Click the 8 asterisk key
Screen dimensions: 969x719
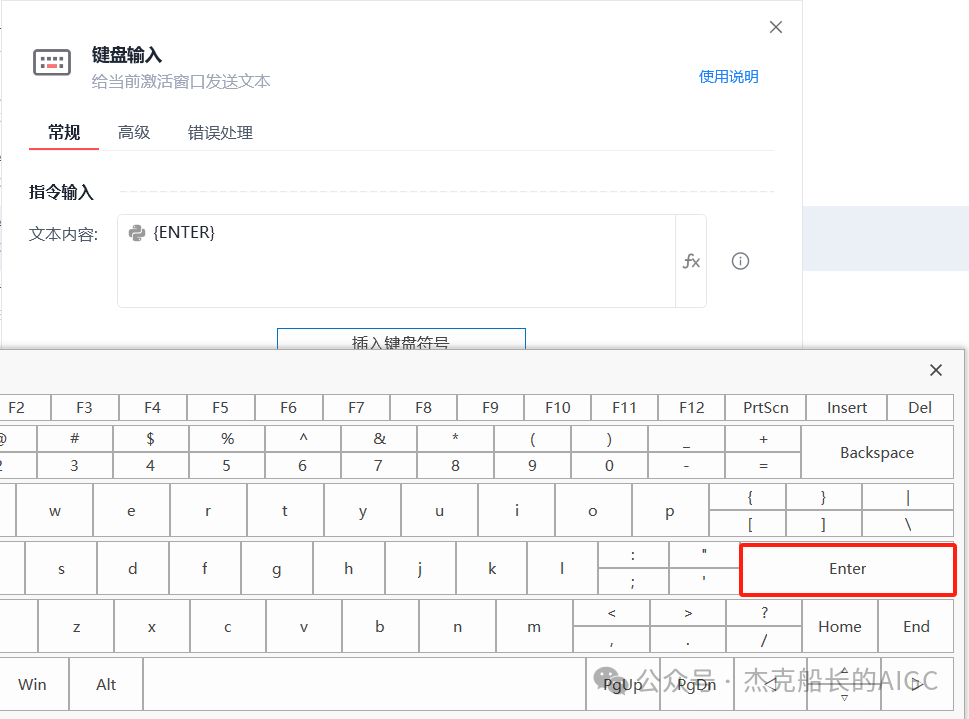(455, 453)
